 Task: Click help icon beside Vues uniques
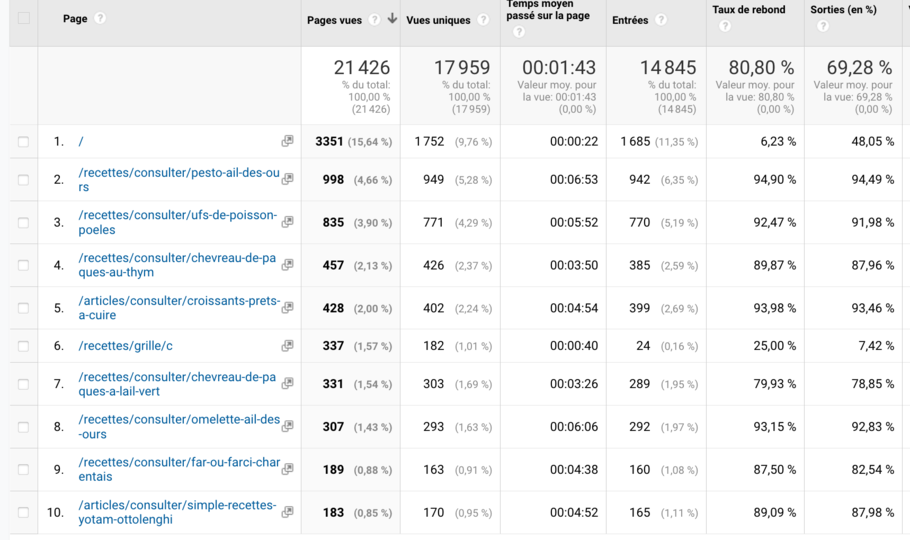[483, 20]
